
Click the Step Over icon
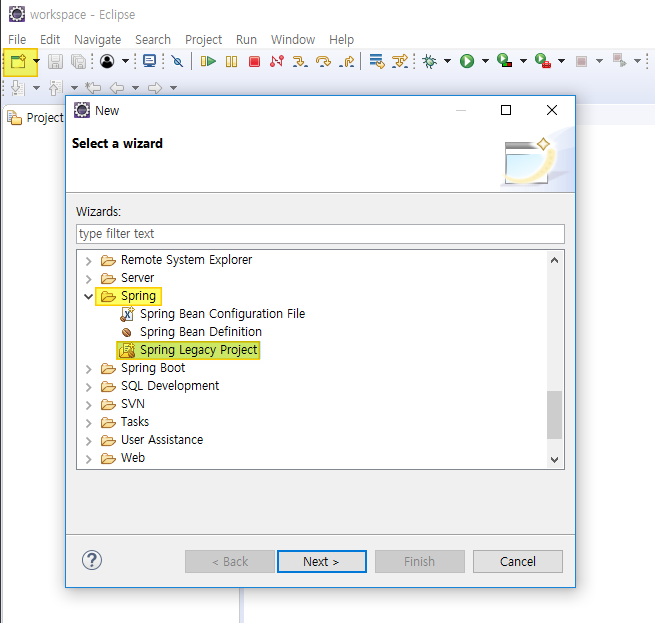(x=323, y=62)
